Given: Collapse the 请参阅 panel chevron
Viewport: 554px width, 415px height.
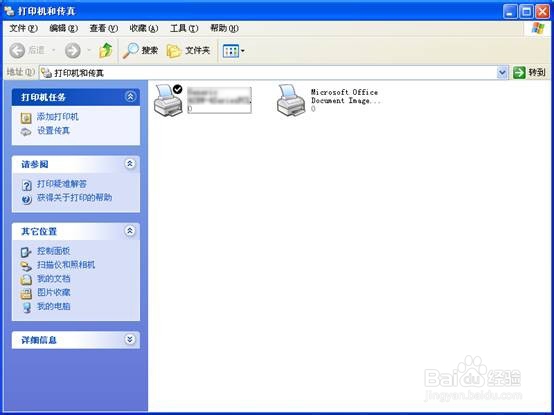Looking at the screenshot, I should pyautogui.click(x=130, y=164).
